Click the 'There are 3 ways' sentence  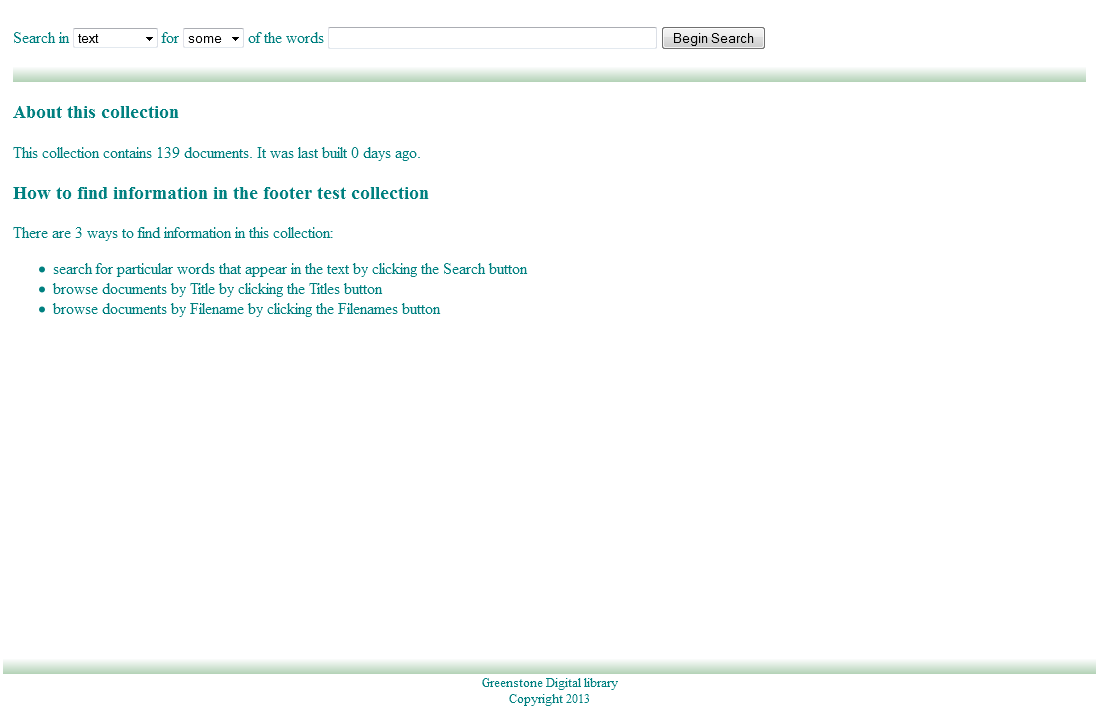173,234
